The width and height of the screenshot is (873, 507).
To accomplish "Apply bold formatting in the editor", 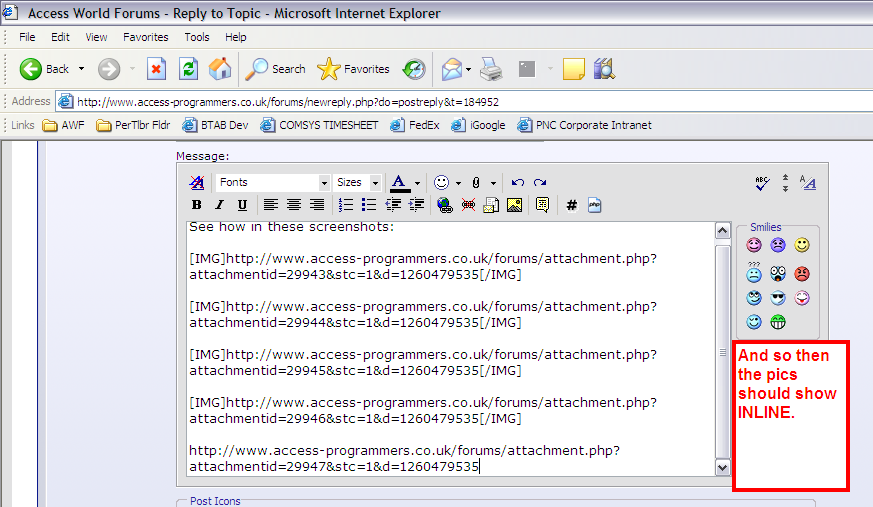I will pyautogui.click(x=196, y=205).
